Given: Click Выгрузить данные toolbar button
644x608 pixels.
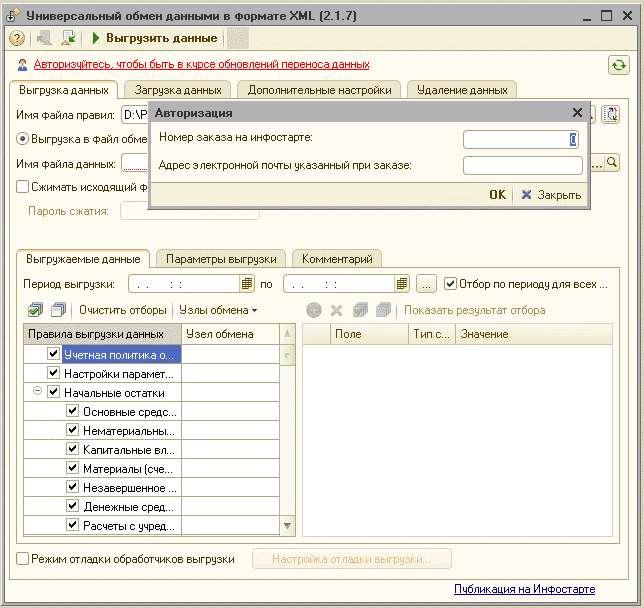Looking at the screenshot, I should [x=154, y=38].
